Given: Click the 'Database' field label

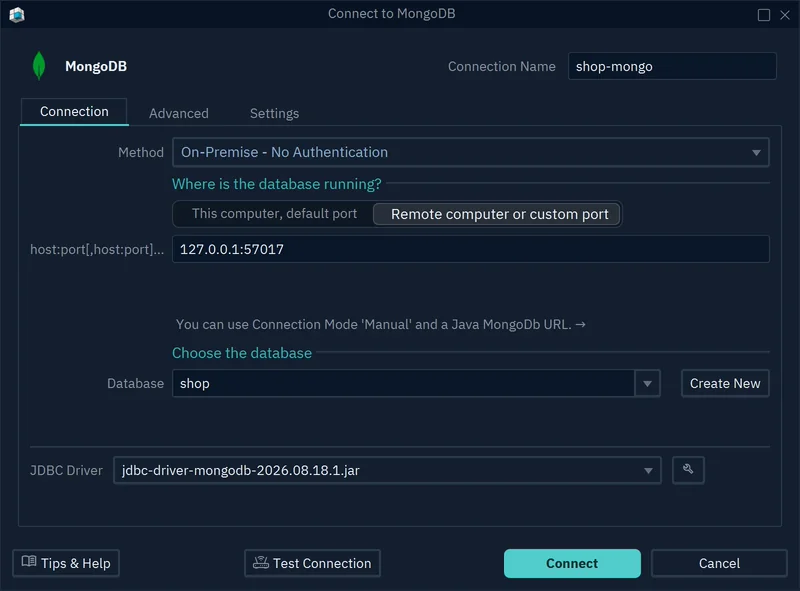Looking at the screenshot, I should (x=135, y=383).
